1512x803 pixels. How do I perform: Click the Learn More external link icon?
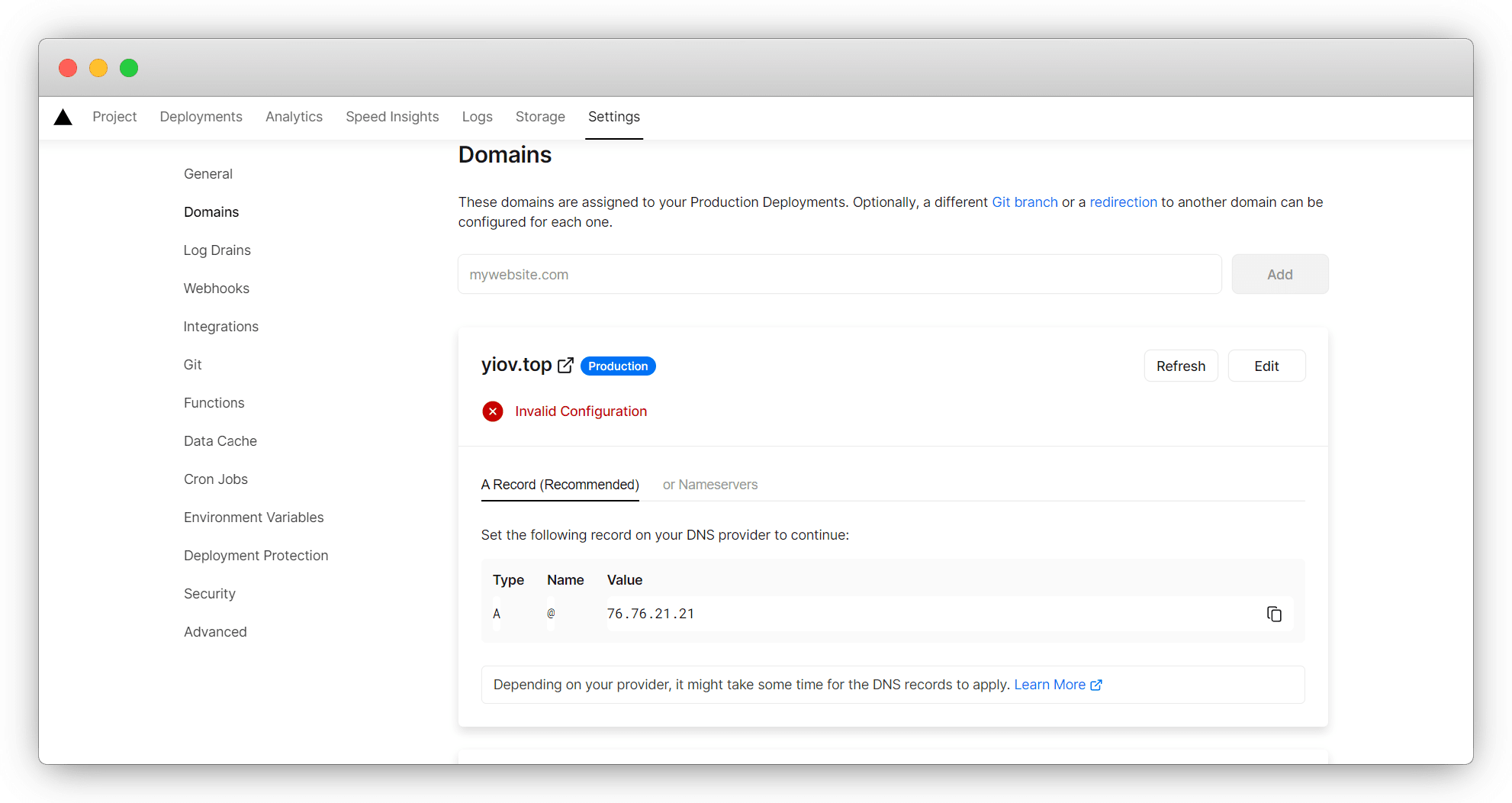click(1096, 685)
